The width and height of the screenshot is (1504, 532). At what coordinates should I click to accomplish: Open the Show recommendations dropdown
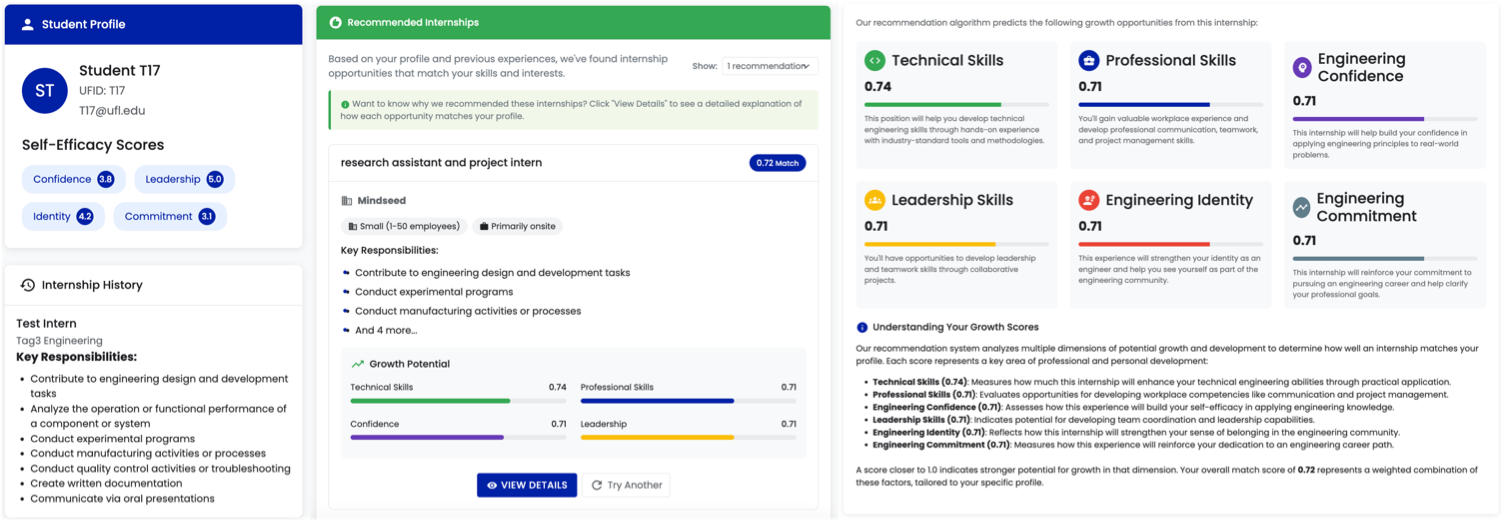tap(769, 66)
